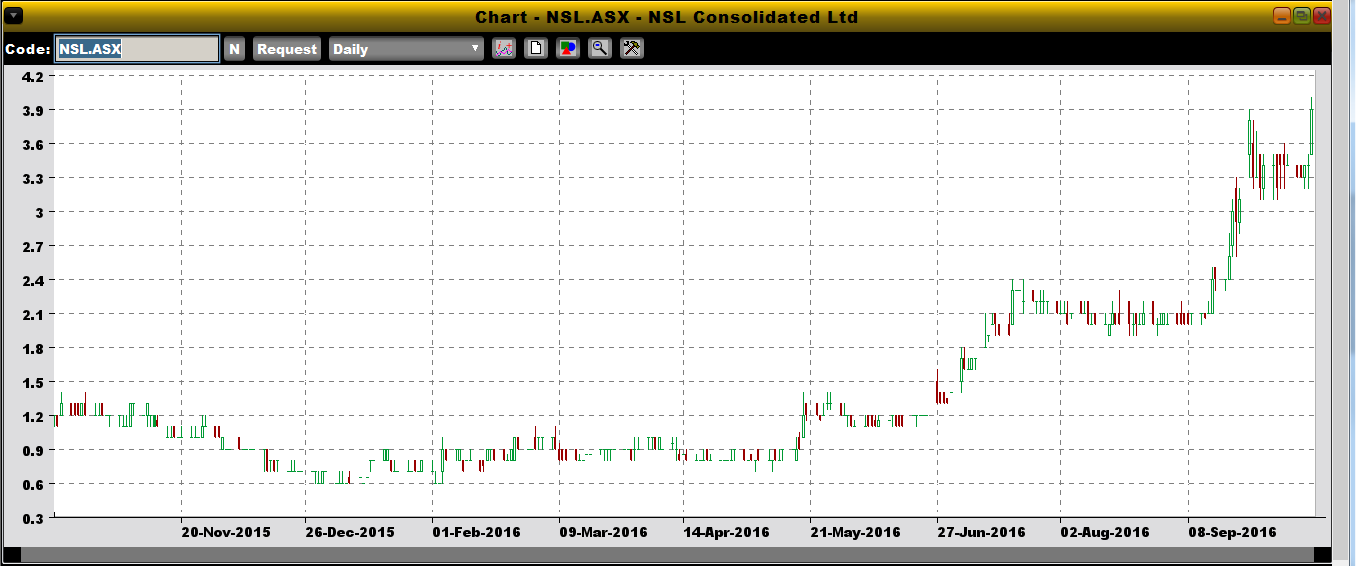
Task: Click the 1.8 price axis label
Action: [x=32, y=348]
